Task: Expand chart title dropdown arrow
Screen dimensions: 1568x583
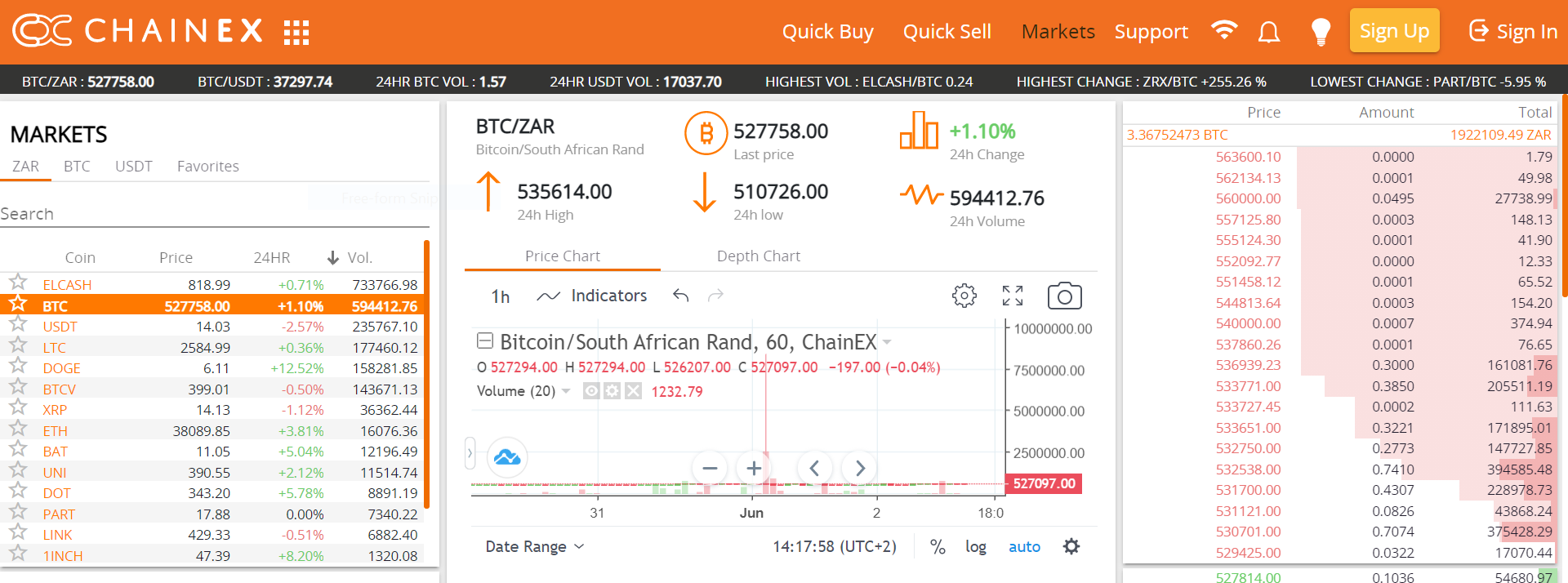Action: [887, 342]
